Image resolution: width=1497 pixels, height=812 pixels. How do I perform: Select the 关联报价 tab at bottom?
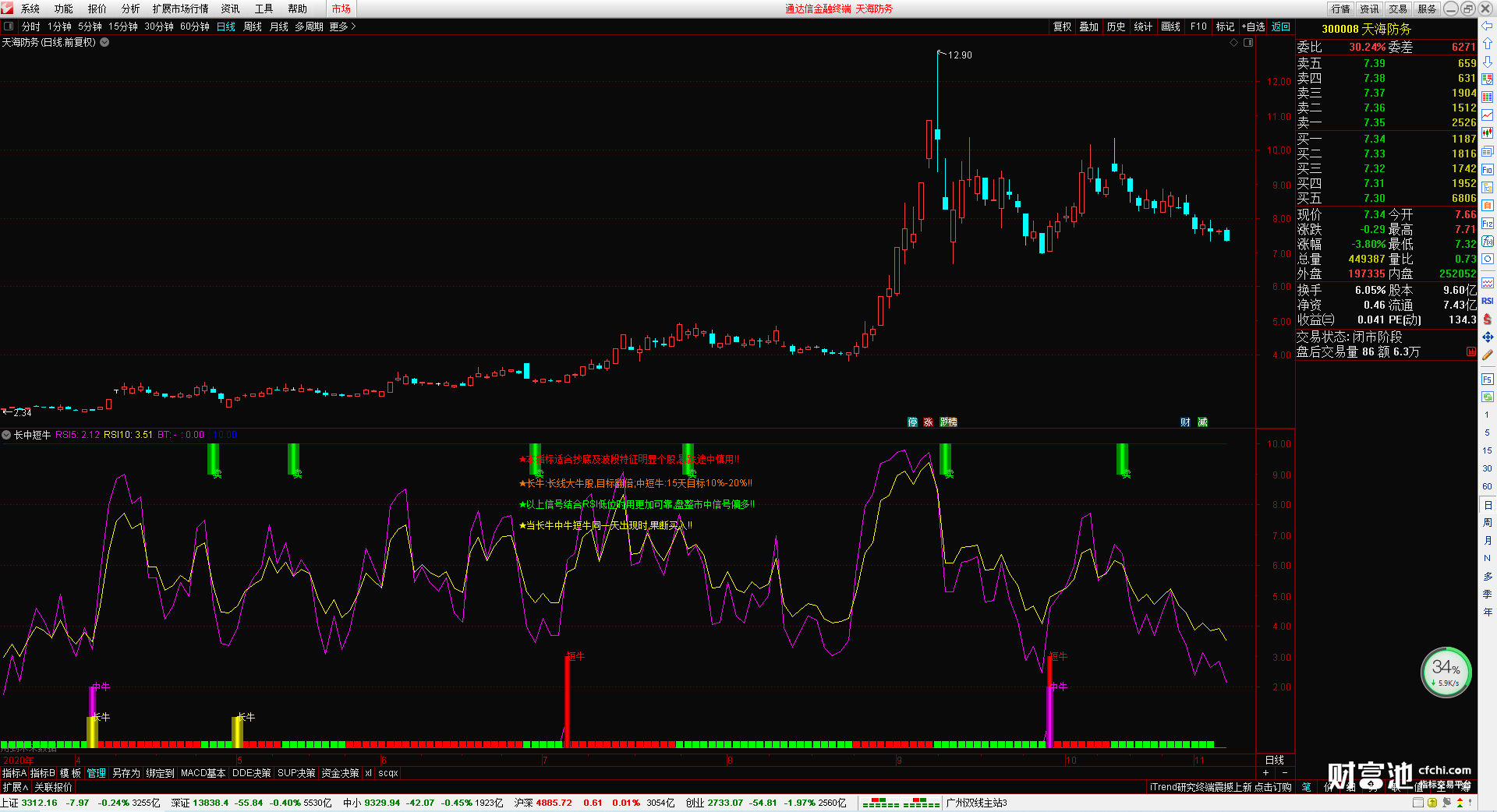point(53,787)
